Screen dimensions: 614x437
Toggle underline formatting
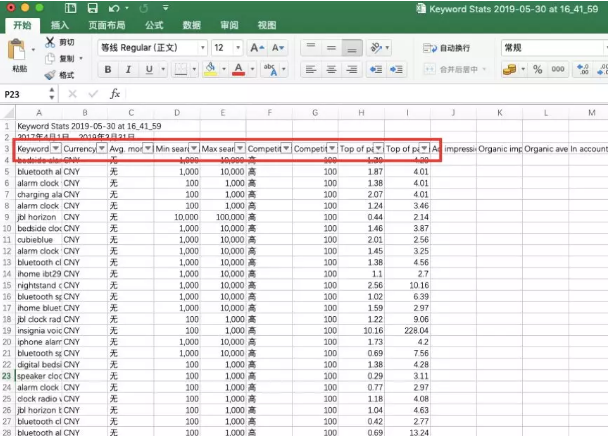click(x=149, y=69)
